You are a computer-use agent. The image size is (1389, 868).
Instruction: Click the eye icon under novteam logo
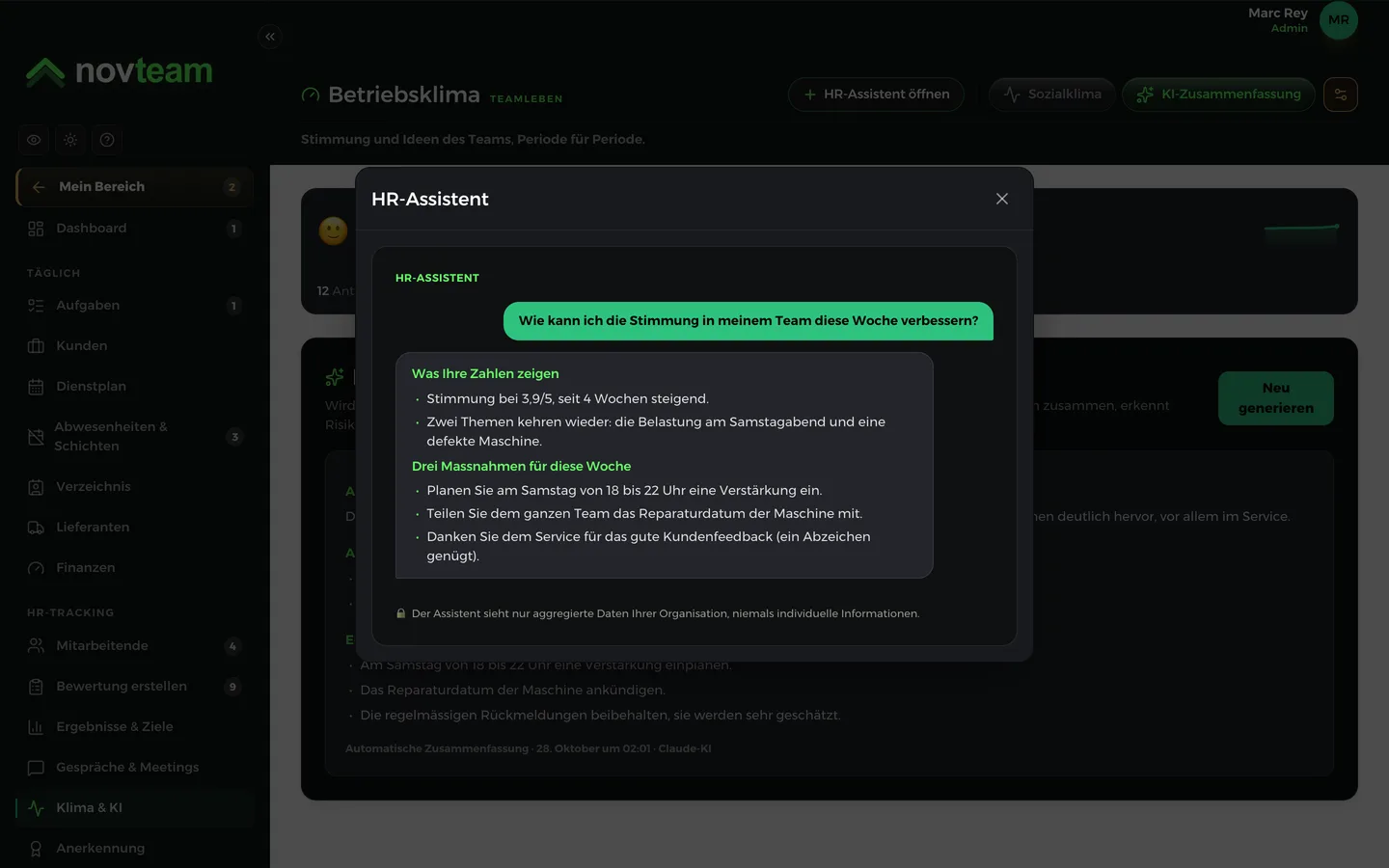tap(34, 140)
